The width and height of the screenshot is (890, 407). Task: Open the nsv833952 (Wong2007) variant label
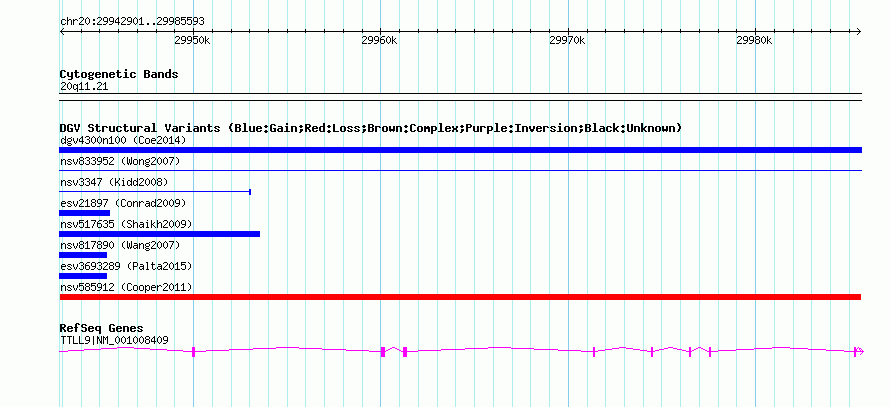[x=120, y=162]
